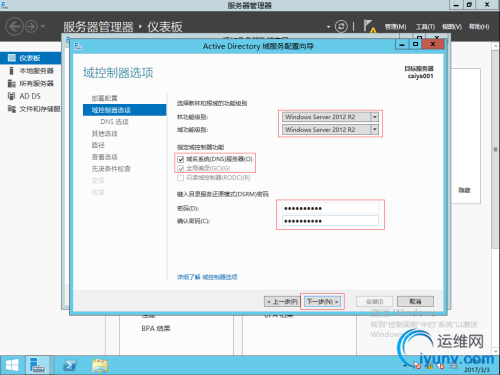Image resolution: width=500 pixels, height=375 pixels.
Task: Open the navigation history dropdown arrow
Action: pos(43,26)
